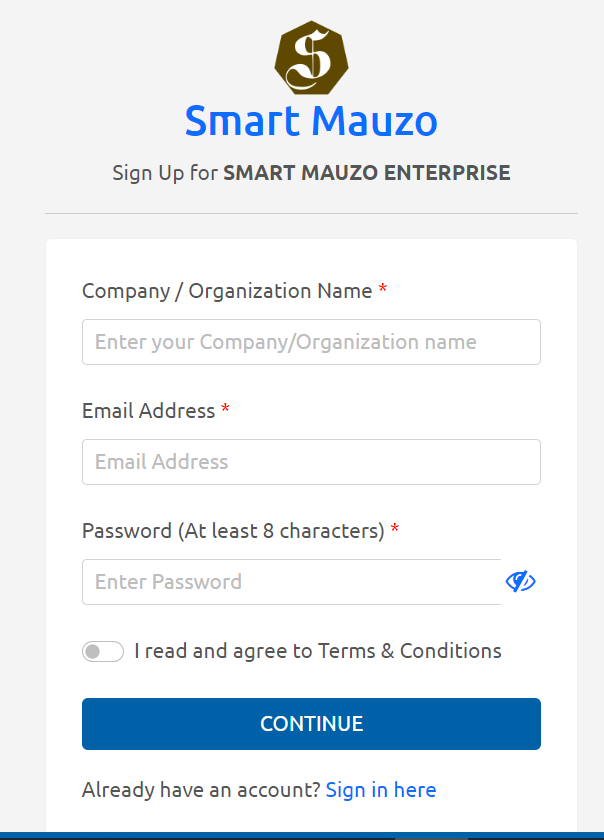Click the dark blue bar at the bottom
The image size is (604, 840).
click(x=302, y=836)
